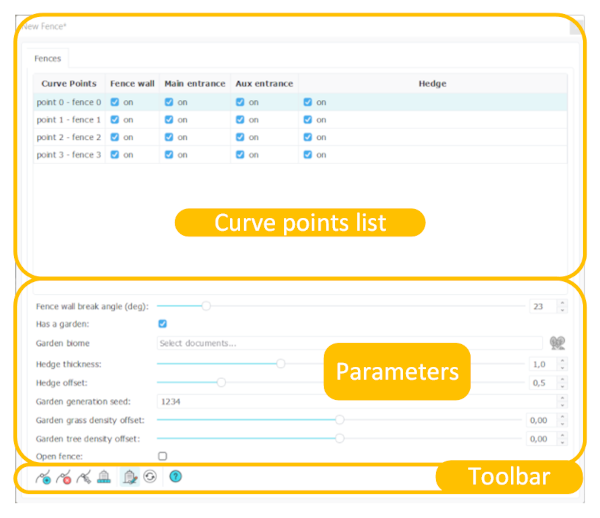
Task: Click the Garden generation seed spinner arrows
Action: [562, 401]
